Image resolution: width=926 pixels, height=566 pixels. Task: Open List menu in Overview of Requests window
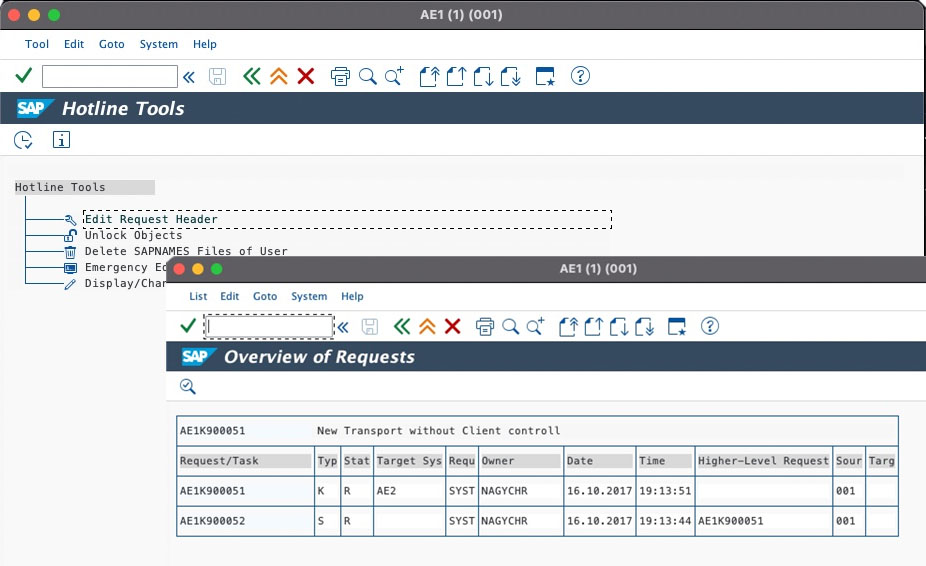pos(198,296)
